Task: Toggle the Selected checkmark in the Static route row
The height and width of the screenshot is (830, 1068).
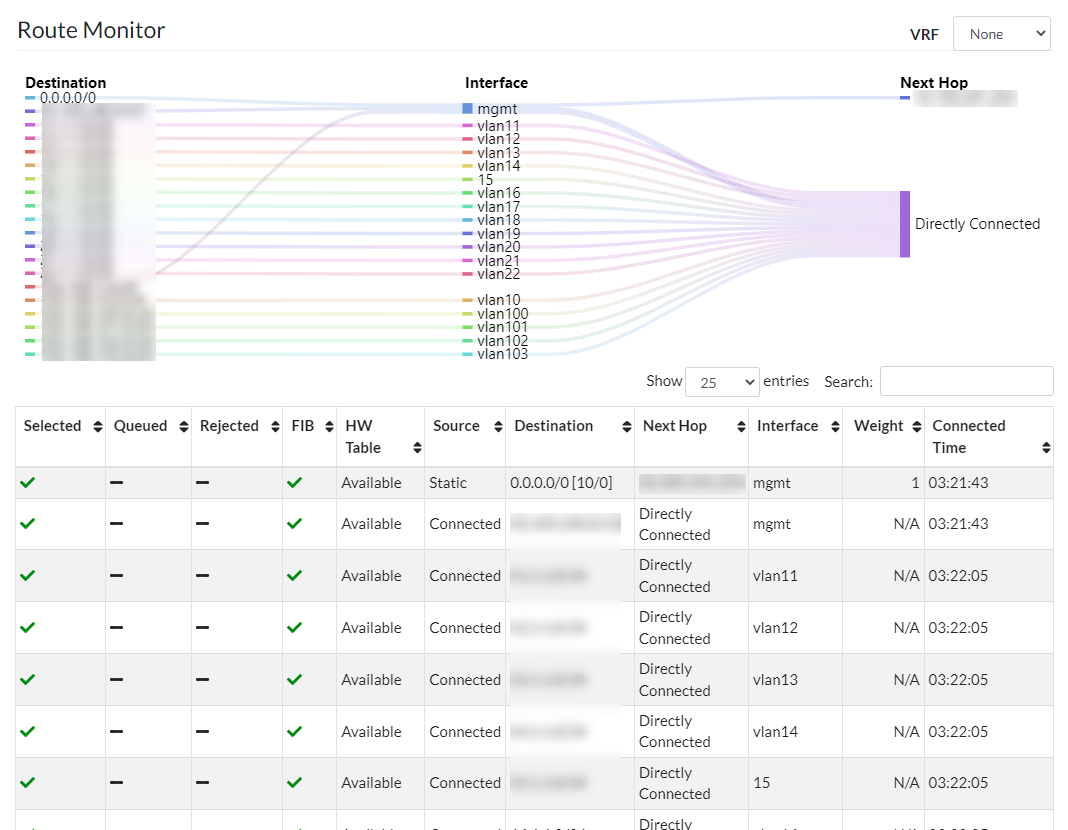Action: [x=27, y=482]
